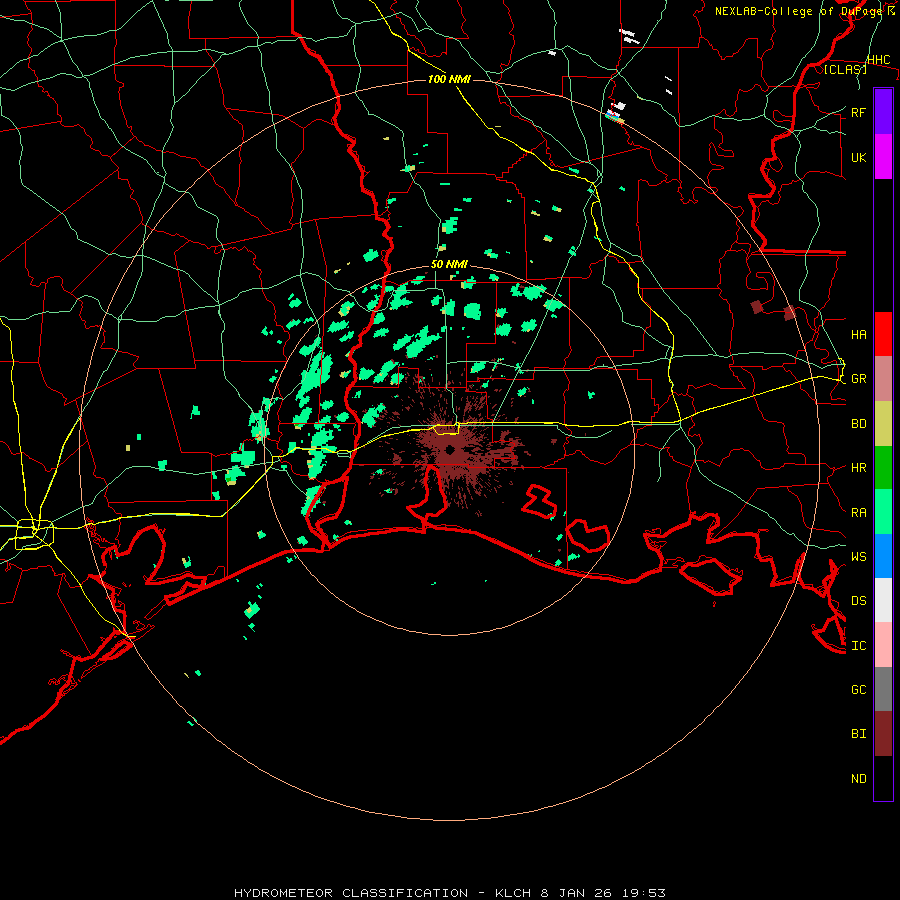Select the IC light pink legend swatch
Image resolution: width=900 pixels, height=900 pixels.
click(x=883, y=645)
